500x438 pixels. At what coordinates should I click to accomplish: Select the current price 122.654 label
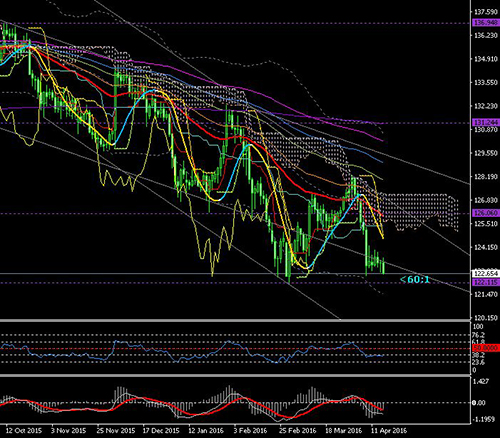[486, 273]
